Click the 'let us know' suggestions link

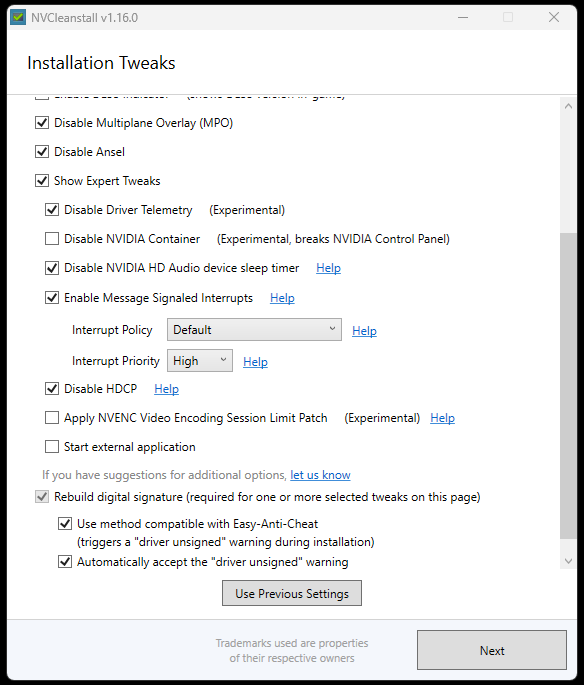(x=320, y=475)
